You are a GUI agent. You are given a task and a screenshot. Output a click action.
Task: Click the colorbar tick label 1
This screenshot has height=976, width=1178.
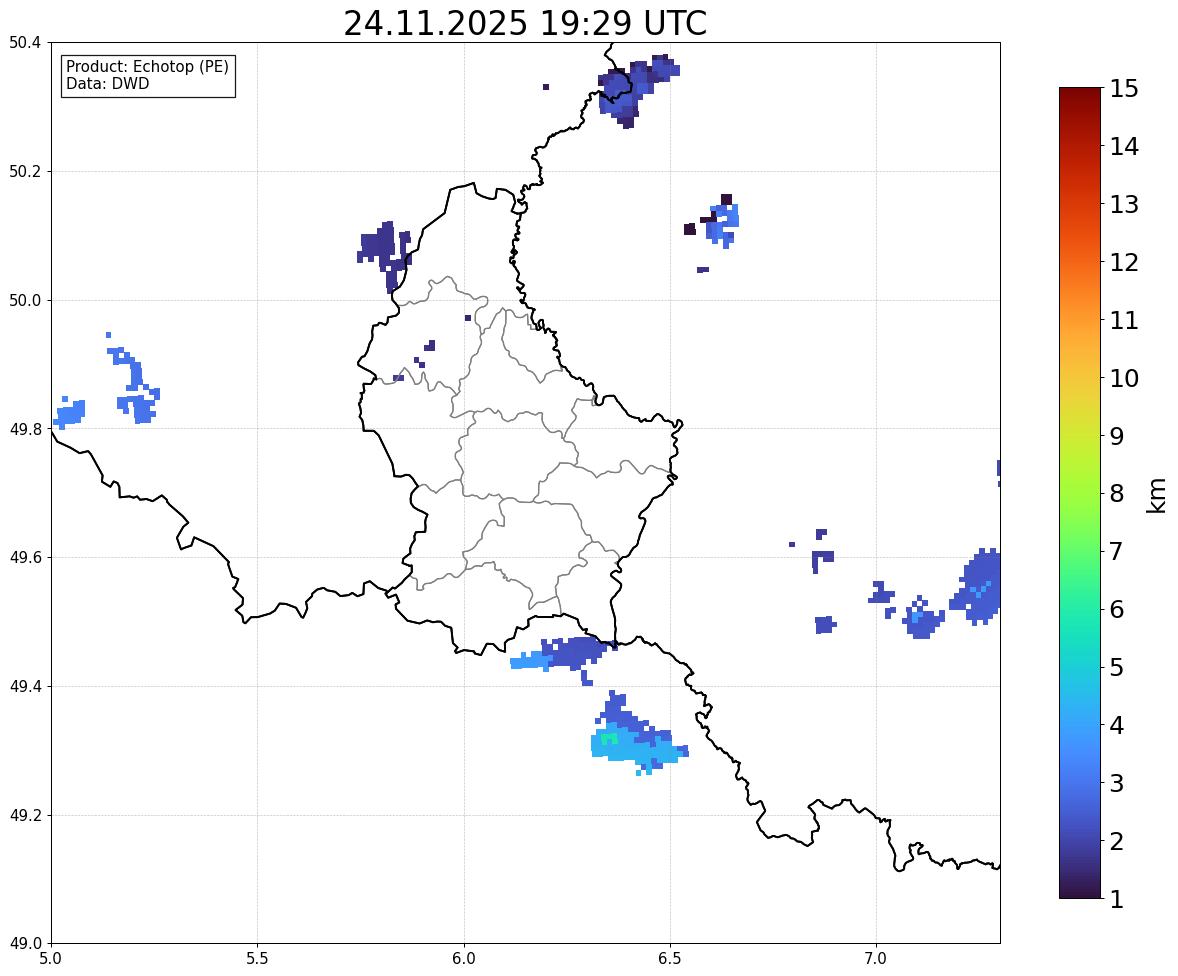pyautogui.click(x=1116, y=899)
